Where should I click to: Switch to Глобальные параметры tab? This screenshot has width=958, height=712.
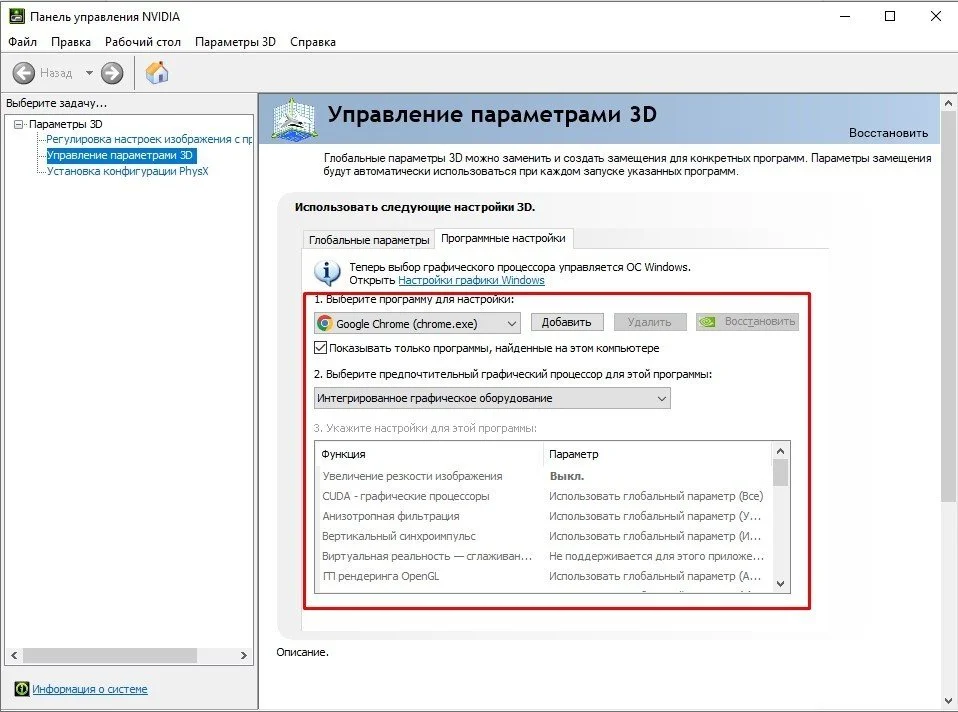click(x=369, y=240)
